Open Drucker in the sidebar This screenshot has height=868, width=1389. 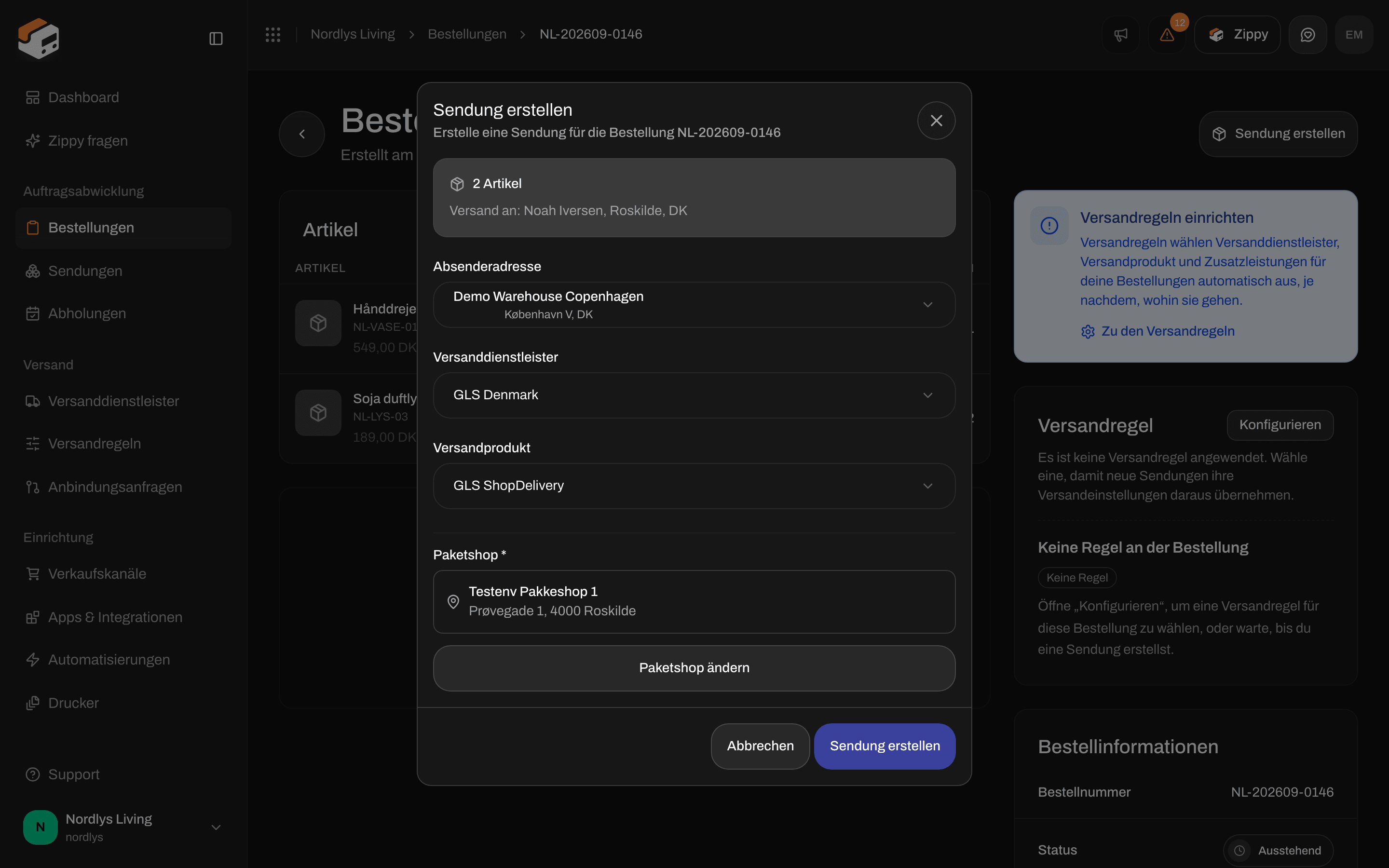123,703
